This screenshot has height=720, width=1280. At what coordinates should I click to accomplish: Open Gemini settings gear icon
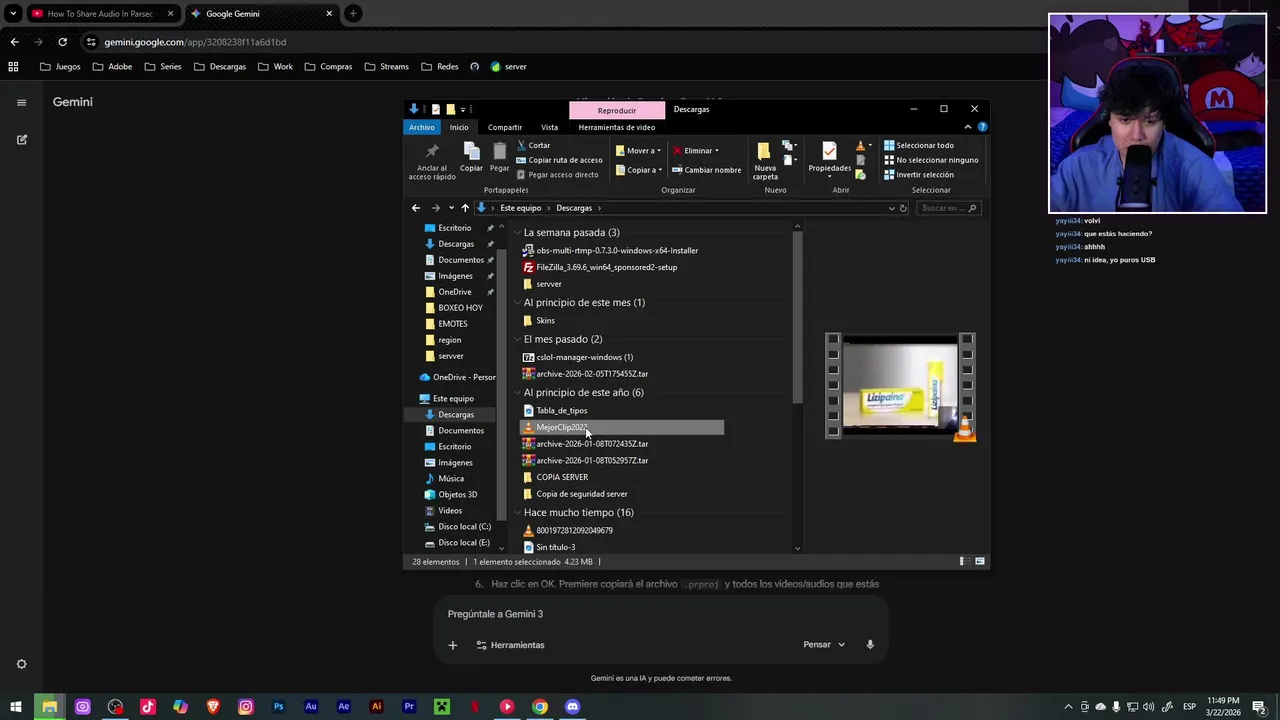[x=21, y=664]
